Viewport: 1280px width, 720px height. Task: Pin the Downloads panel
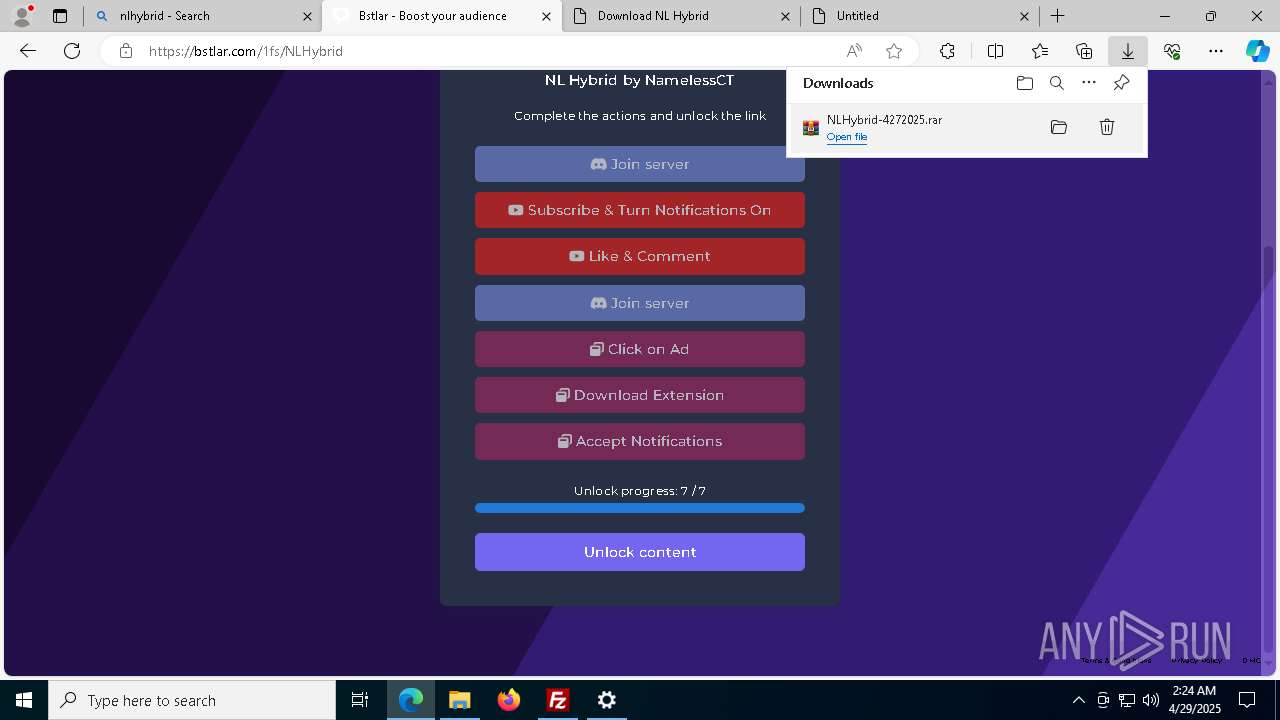(1122, 83)
